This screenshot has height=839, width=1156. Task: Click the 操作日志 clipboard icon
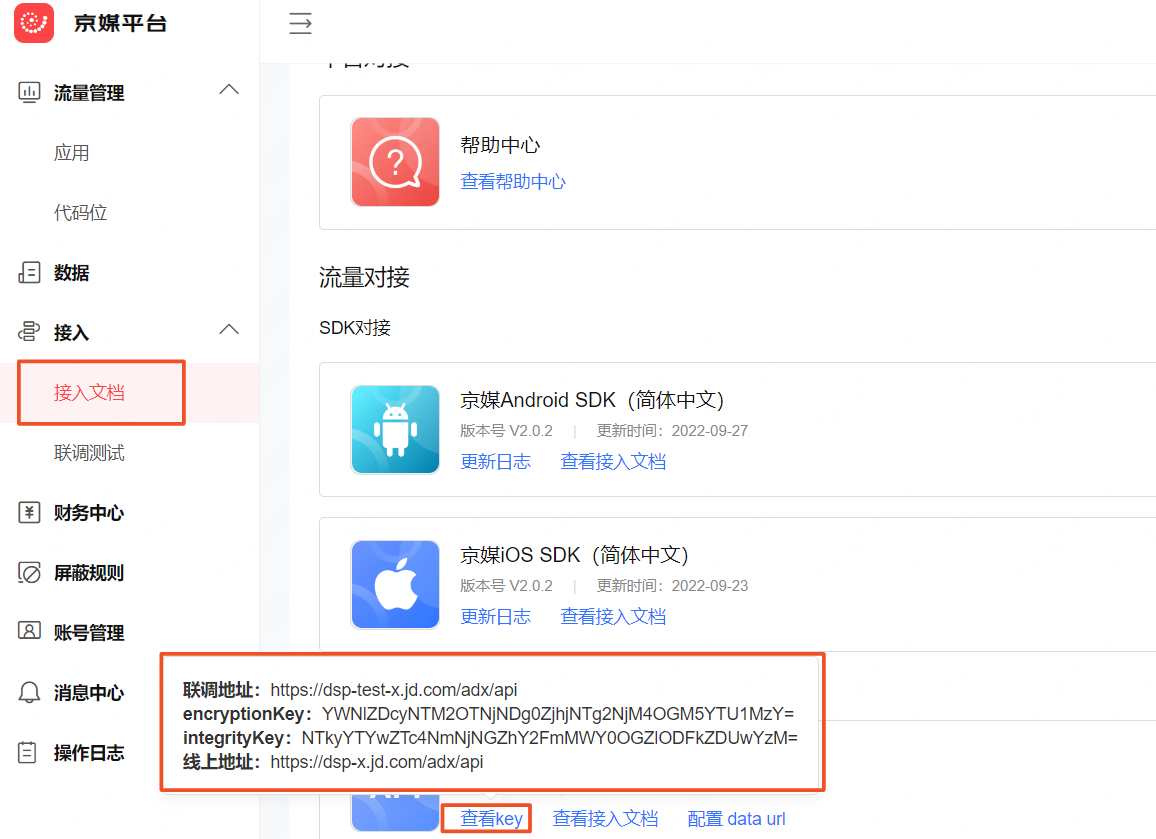(x=27, y=752)
